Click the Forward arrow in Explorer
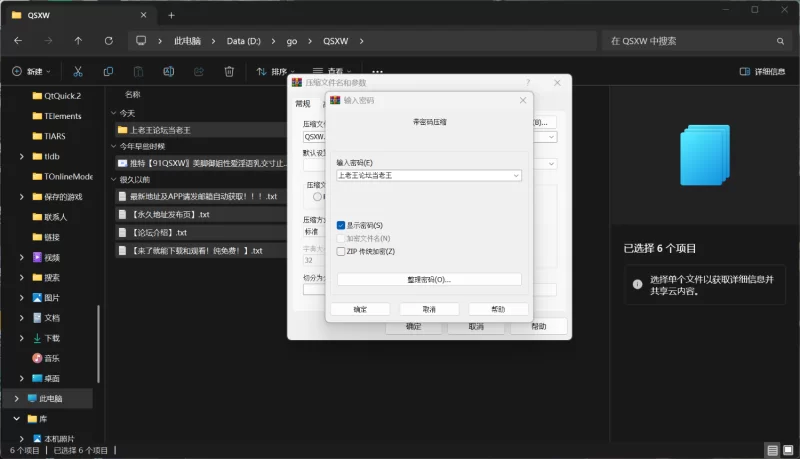Screen dimensions: 800x459 coord(48,41)
